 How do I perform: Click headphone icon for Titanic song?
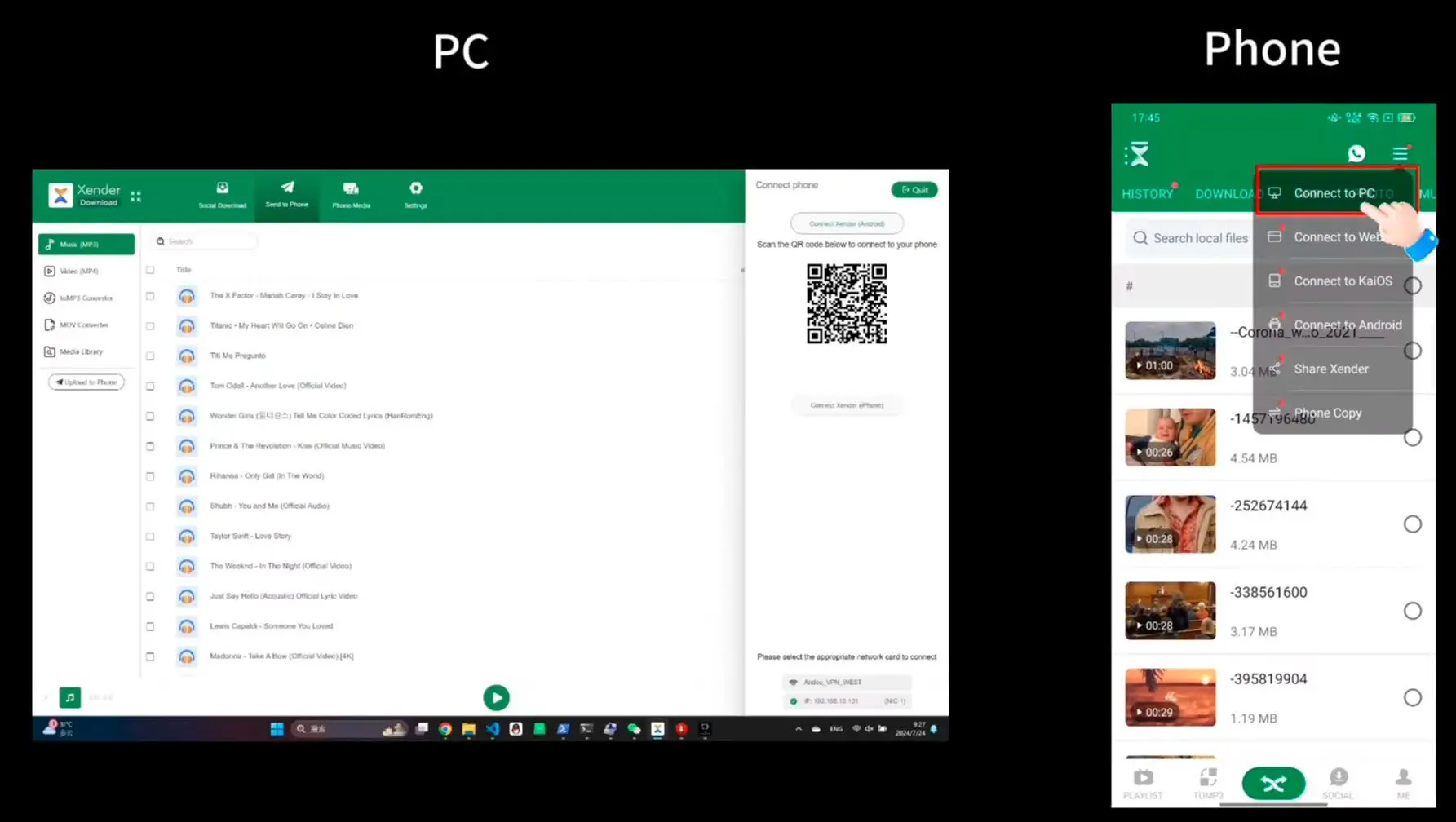coord(187,326)
